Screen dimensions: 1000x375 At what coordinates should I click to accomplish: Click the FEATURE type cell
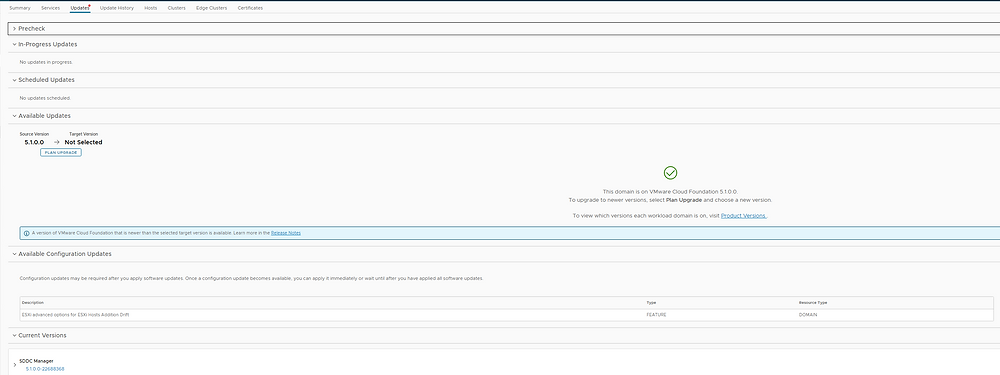(x=656, y=315)
